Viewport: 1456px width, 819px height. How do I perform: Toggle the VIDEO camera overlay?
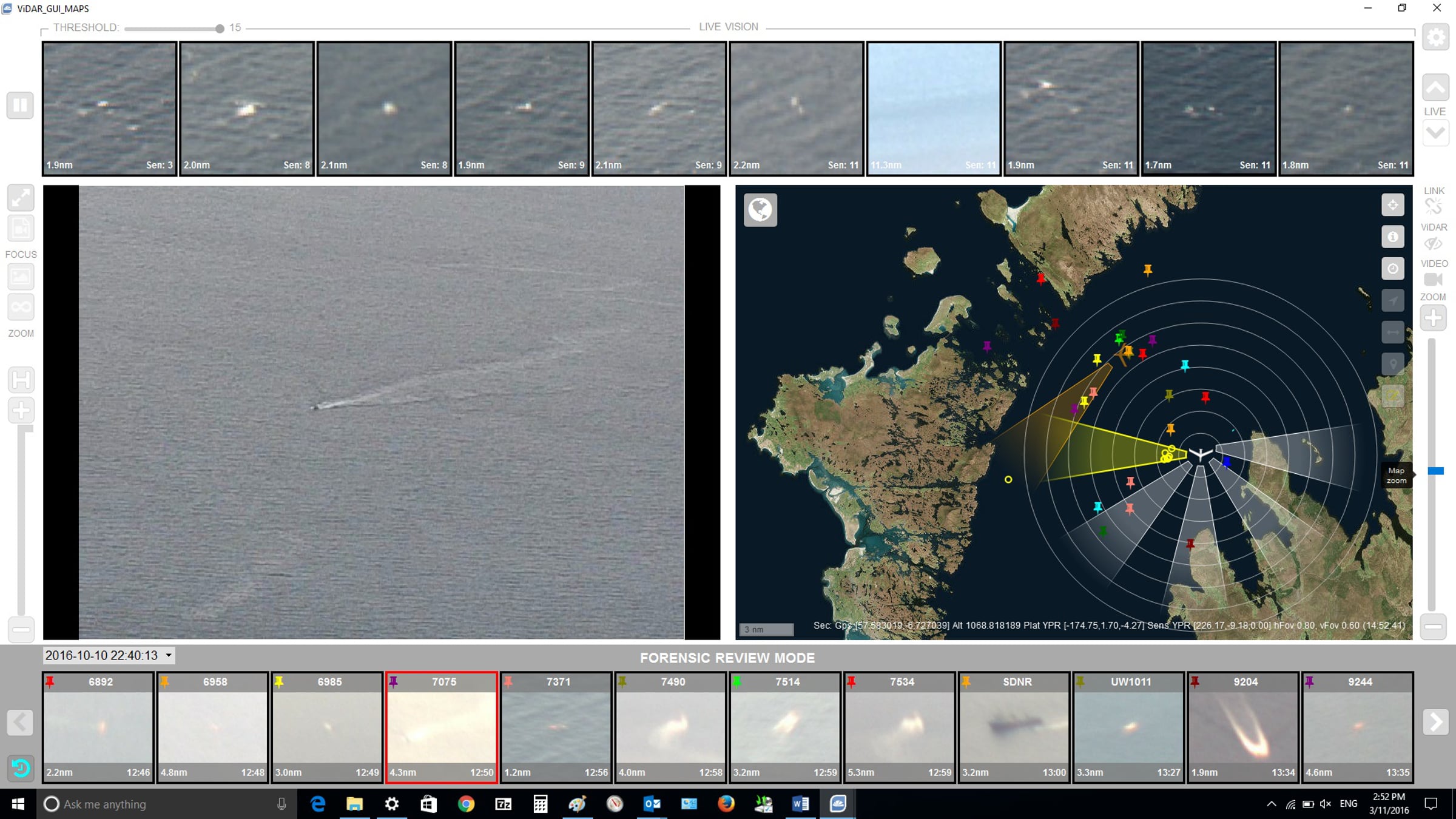1434,279
